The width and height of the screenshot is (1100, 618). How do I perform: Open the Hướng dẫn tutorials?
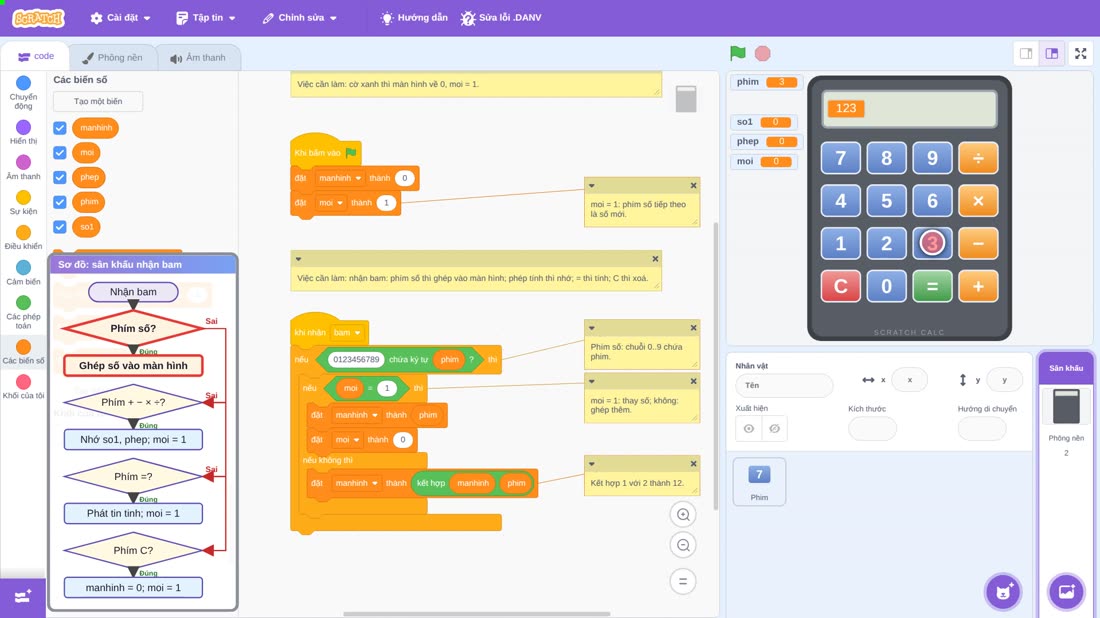[414, 18]
